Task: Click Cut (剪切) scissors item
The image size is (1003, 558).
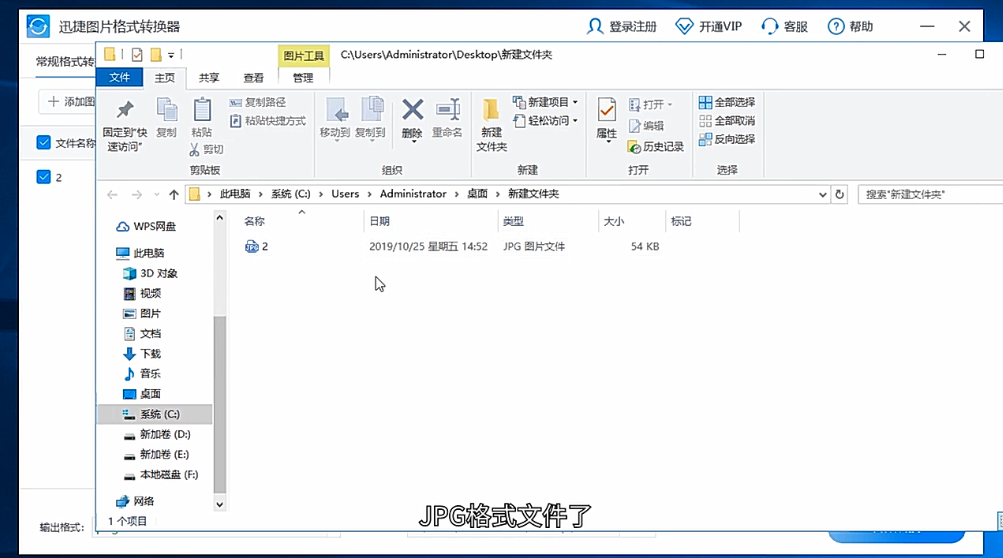Action: (206, 150)
